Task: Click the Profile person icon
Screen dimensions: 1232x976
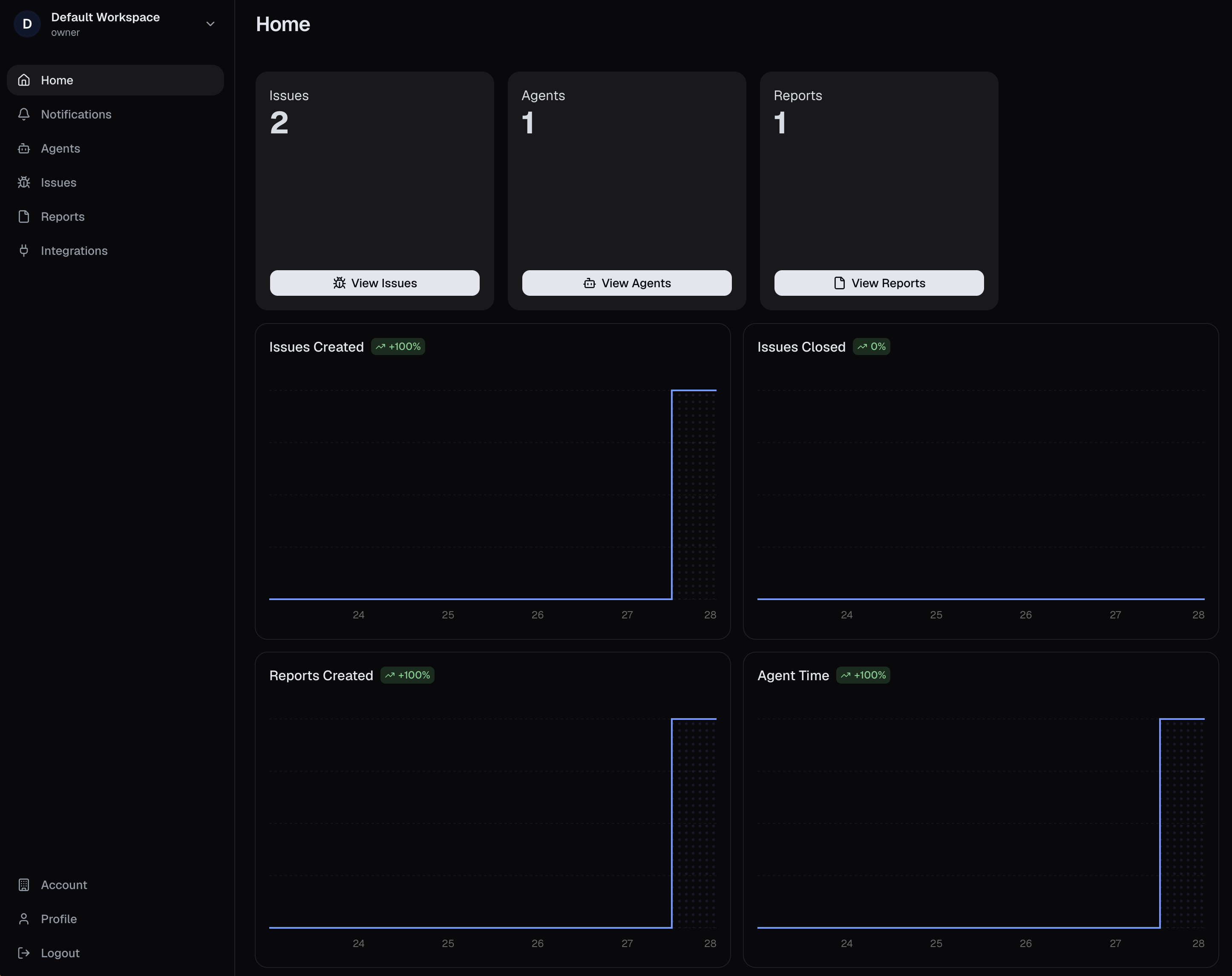Action: 23,919
